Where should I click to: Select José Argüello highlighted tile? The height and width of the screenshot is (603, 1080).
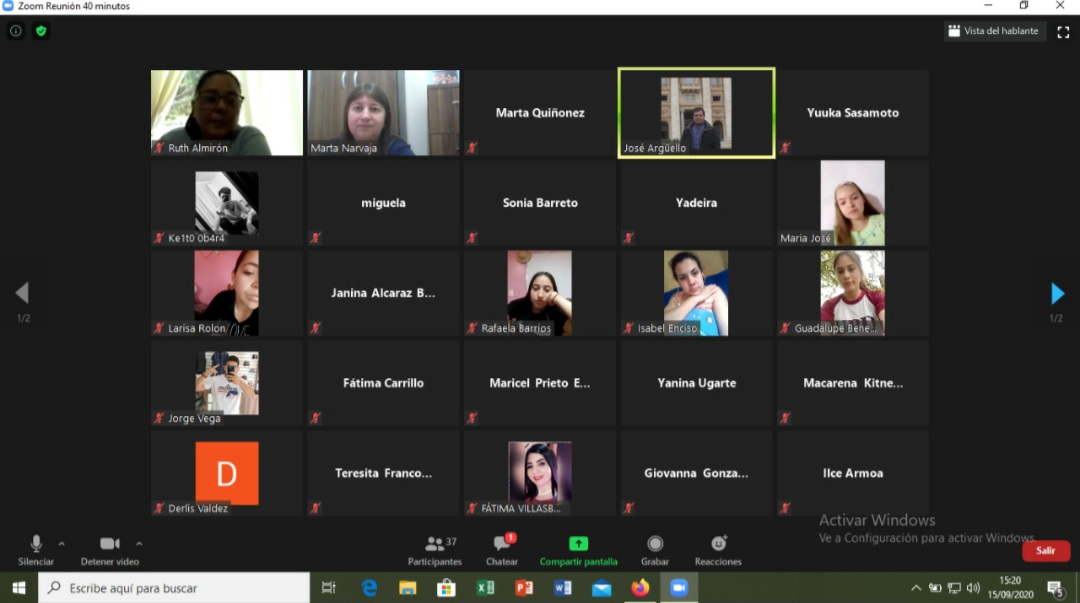point(696,113)
